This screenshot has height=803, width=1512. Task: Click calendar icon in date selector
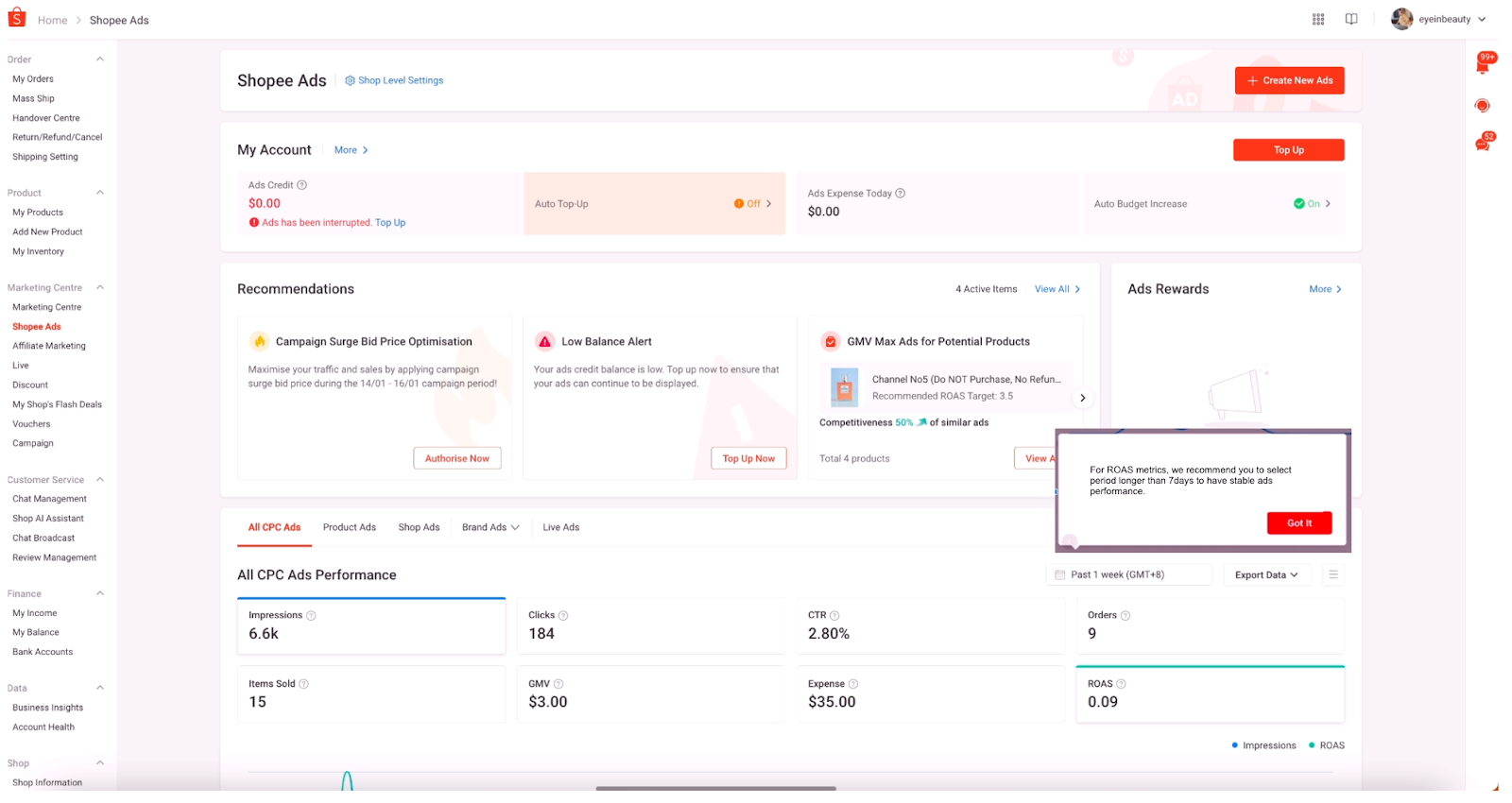click(1060, 574)
